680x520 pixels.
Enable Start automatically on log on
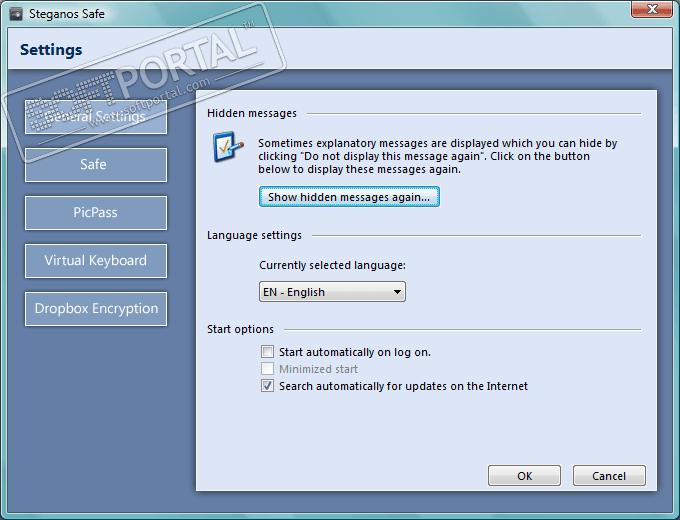267,352
